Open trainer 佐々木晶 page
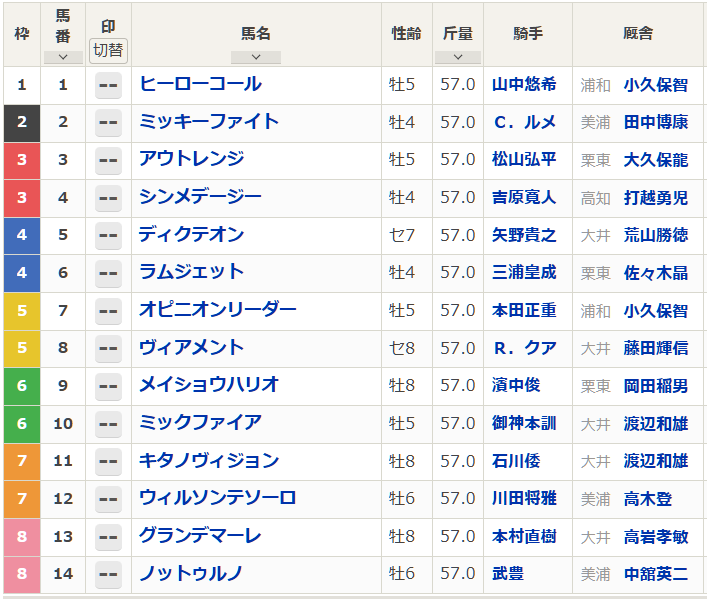This screenshot has height=599, width=707. pos(656,273)
